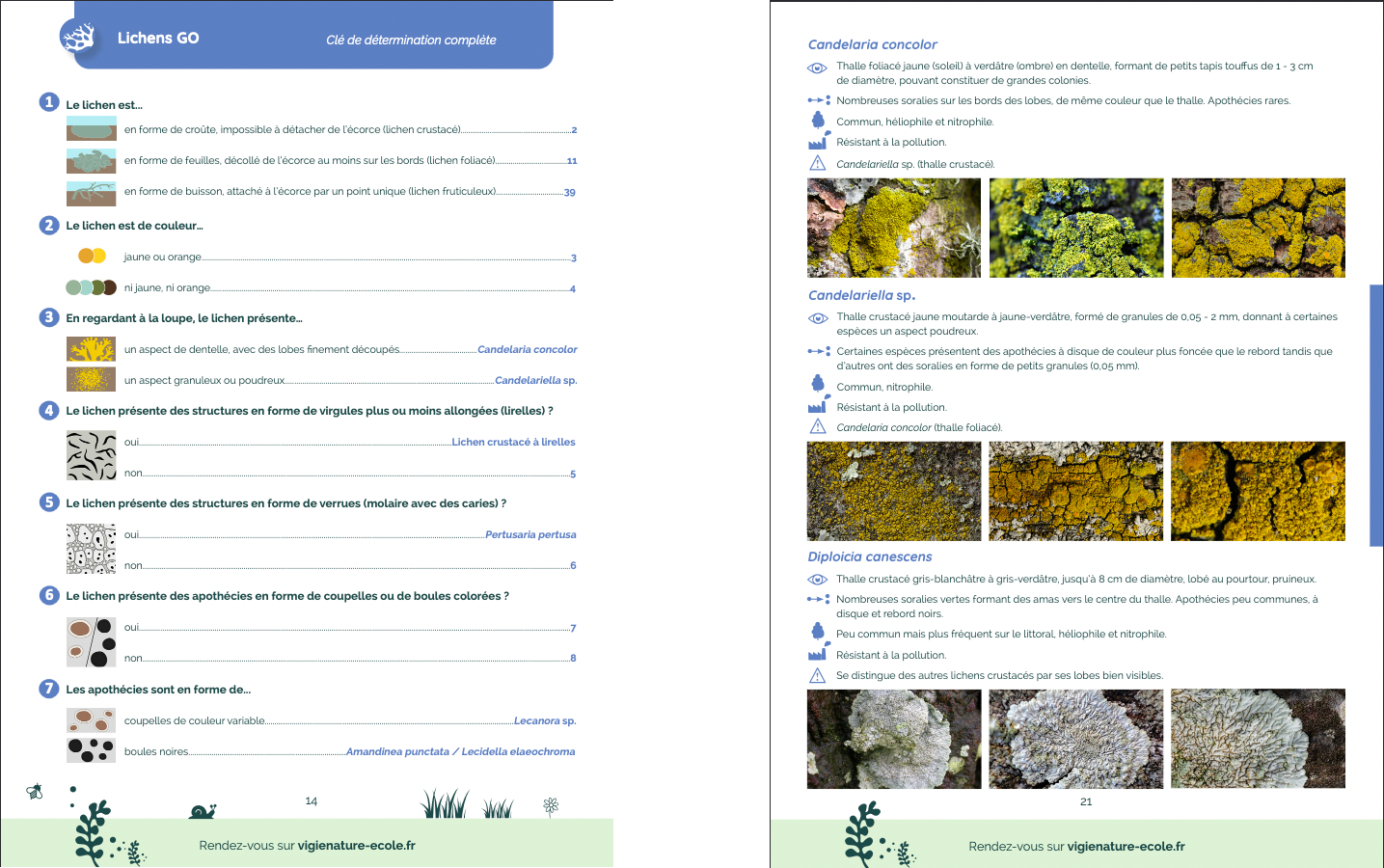
Task: Click the snail illustration in left page footer
Action: (203, 811)
